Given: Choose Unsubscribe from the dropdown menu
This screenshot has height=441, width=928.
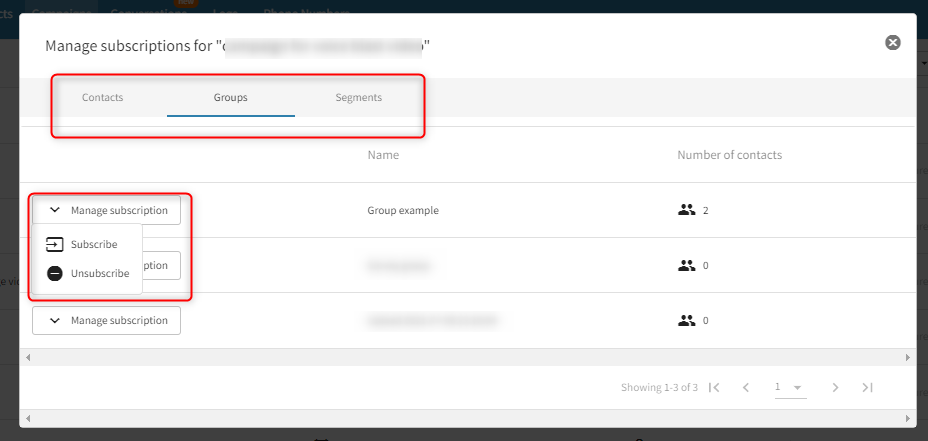Looking at the screenshot, I should [99, 273].
